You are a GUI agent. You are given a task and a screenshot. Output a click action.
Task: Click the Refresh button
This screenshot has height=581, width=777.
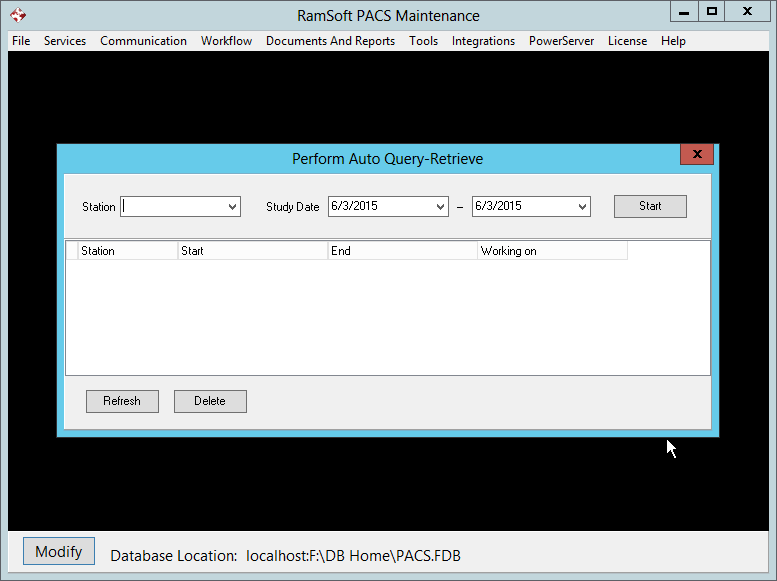point(122,401)
